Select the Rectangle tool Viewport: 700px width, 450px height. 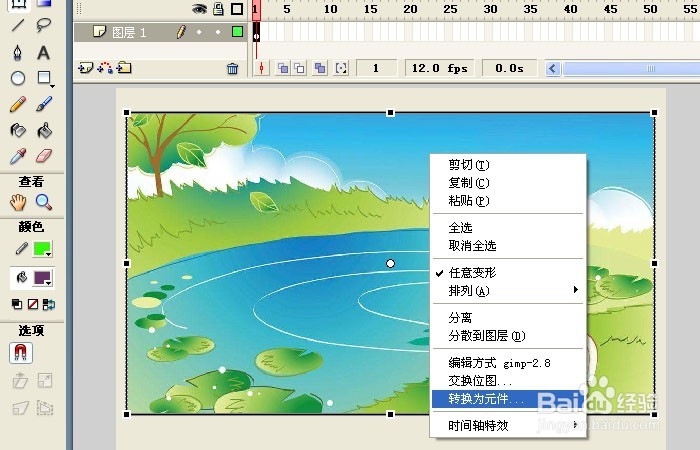[x=43, y=77]
